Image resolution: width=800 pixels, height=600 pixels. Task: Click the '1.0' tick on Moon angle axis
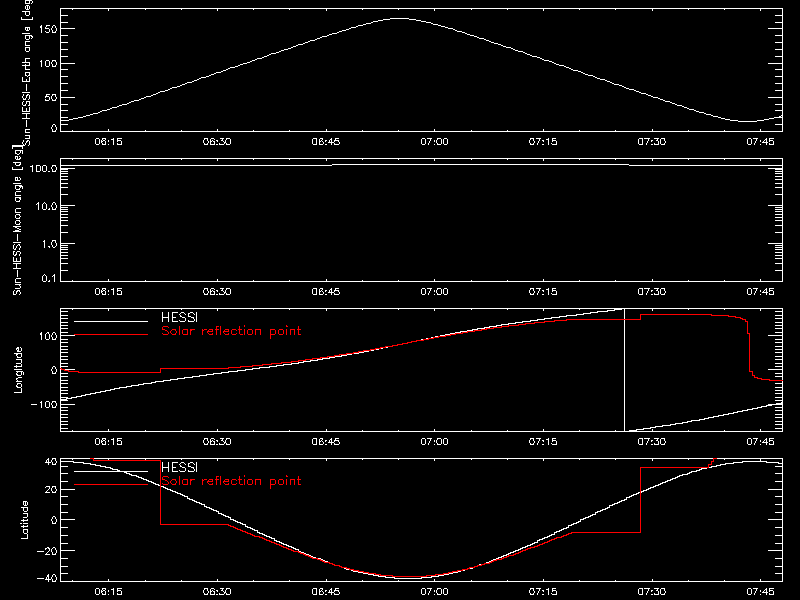coord(49,244)
